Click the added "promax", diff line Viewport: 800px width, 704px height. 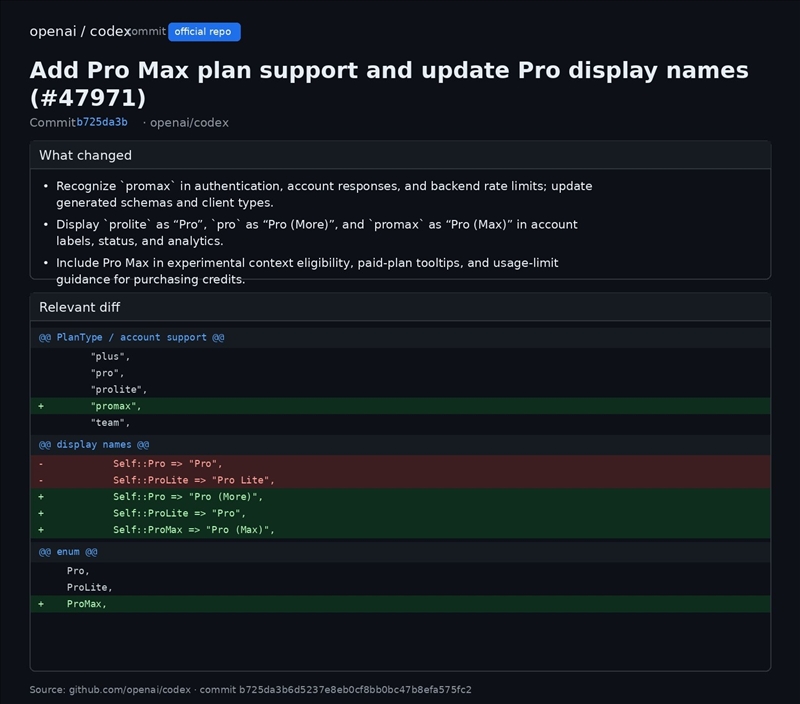[400, 406]
